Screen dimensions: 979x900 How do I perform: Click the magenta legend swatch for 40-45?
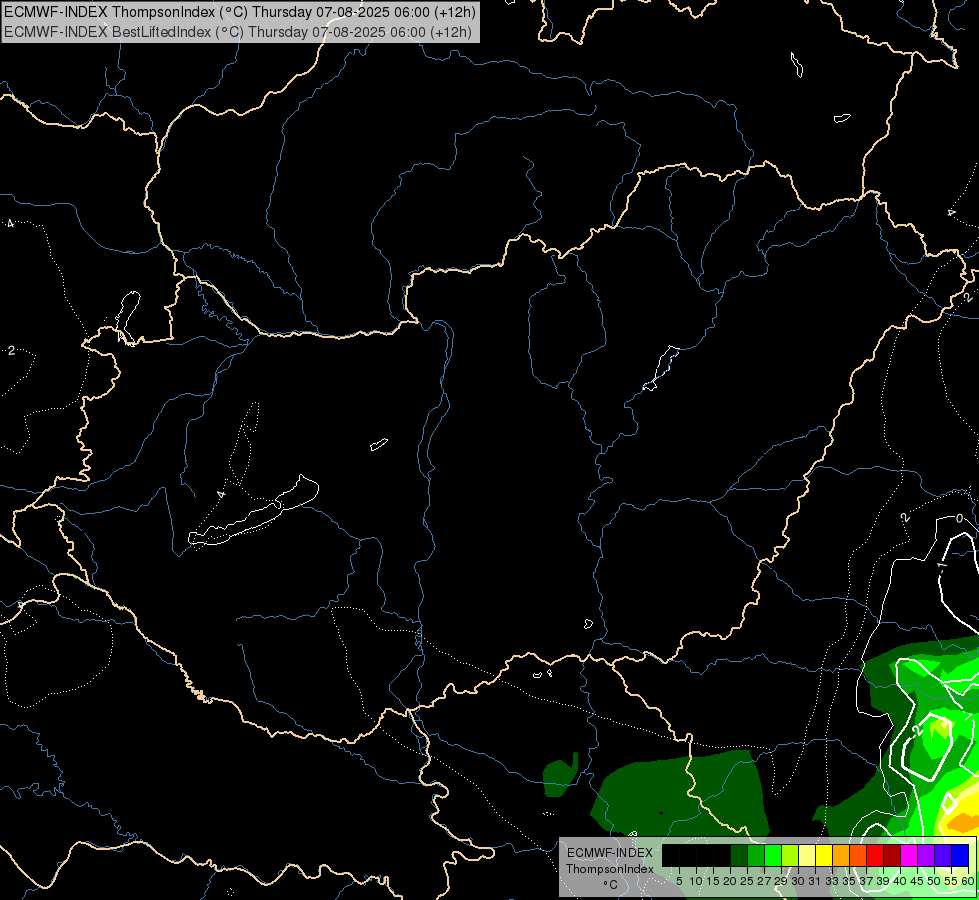[x=908, y=855]
